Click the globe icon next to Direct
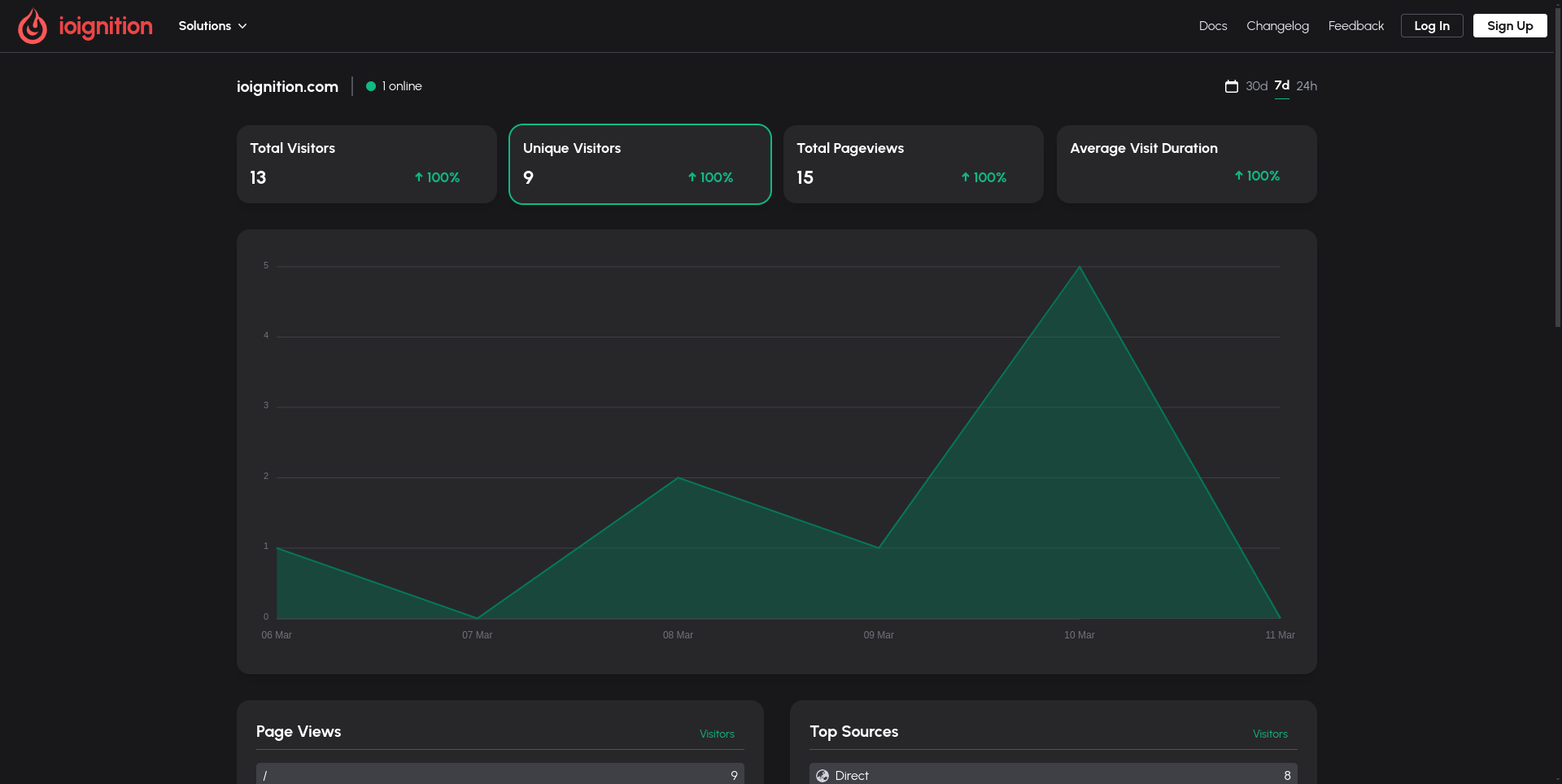Viewport: 1562px width, 784px height. [x=822, y=775]
